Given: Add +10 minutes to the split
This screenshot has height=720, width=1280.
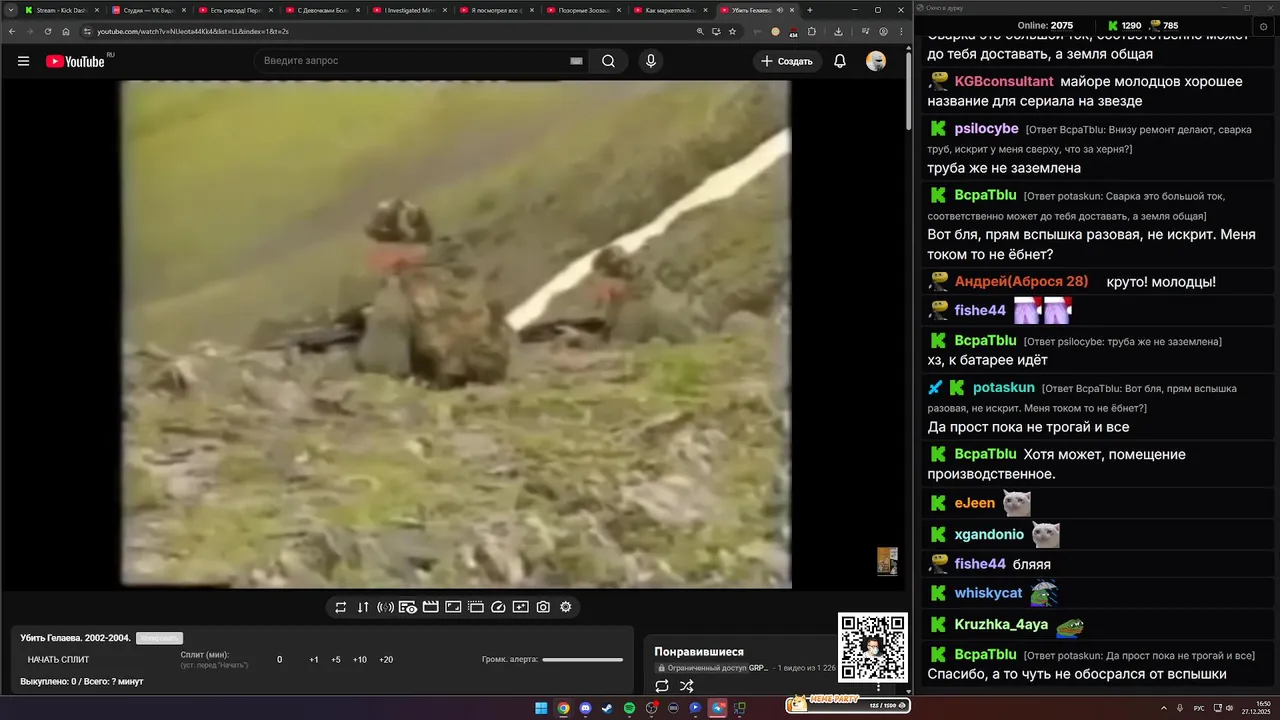Looking at the screenshot, I should coord(360,660).
